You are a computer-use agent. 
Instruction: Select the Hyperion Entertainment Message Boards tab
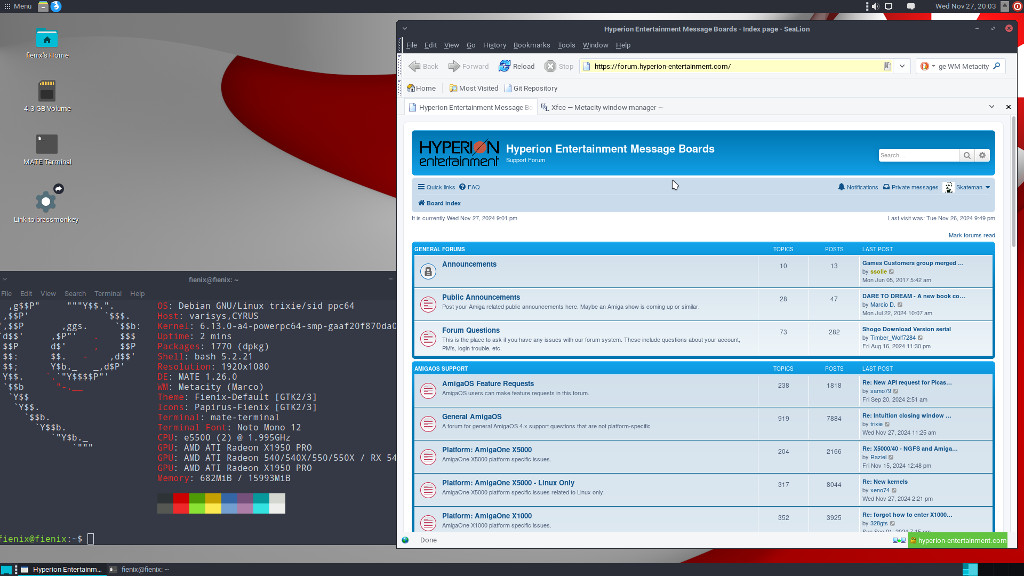tap(470, 107)
